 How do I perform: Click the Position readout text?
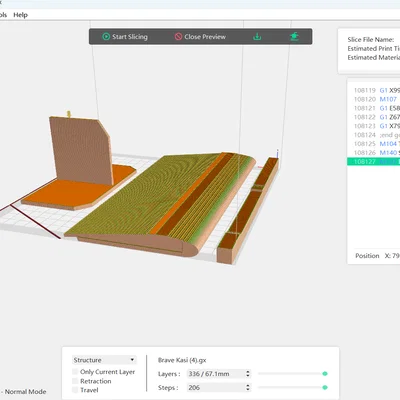377,256
